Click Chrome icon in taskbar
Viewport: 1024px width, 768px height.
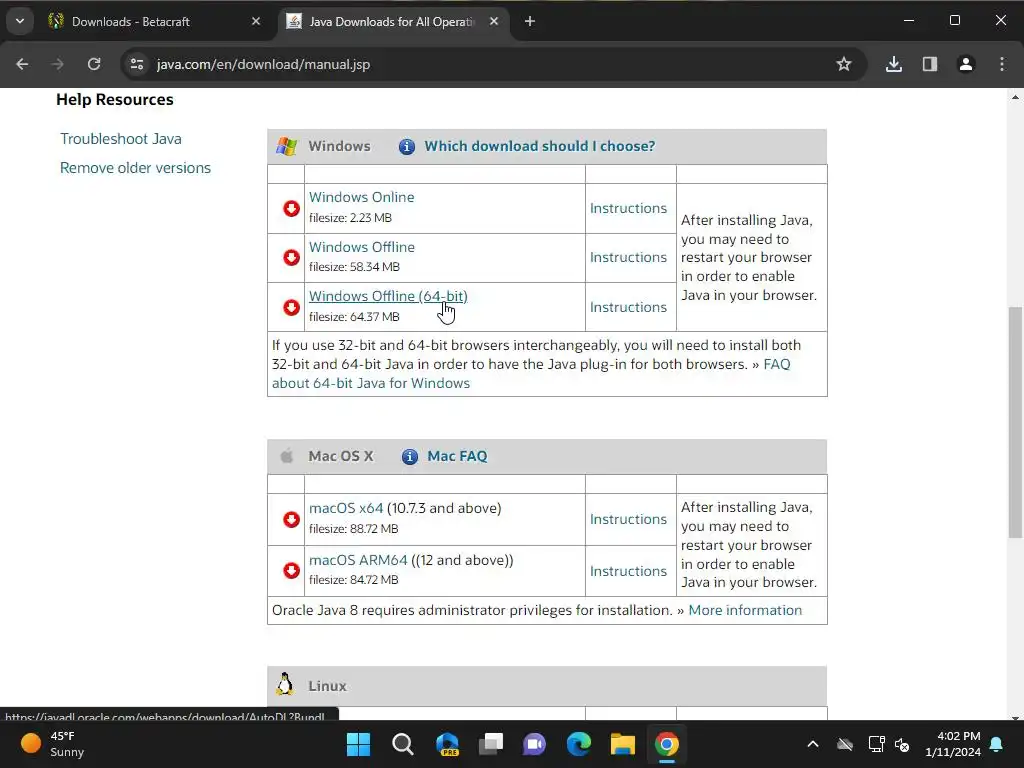click(x=667, y=744)
